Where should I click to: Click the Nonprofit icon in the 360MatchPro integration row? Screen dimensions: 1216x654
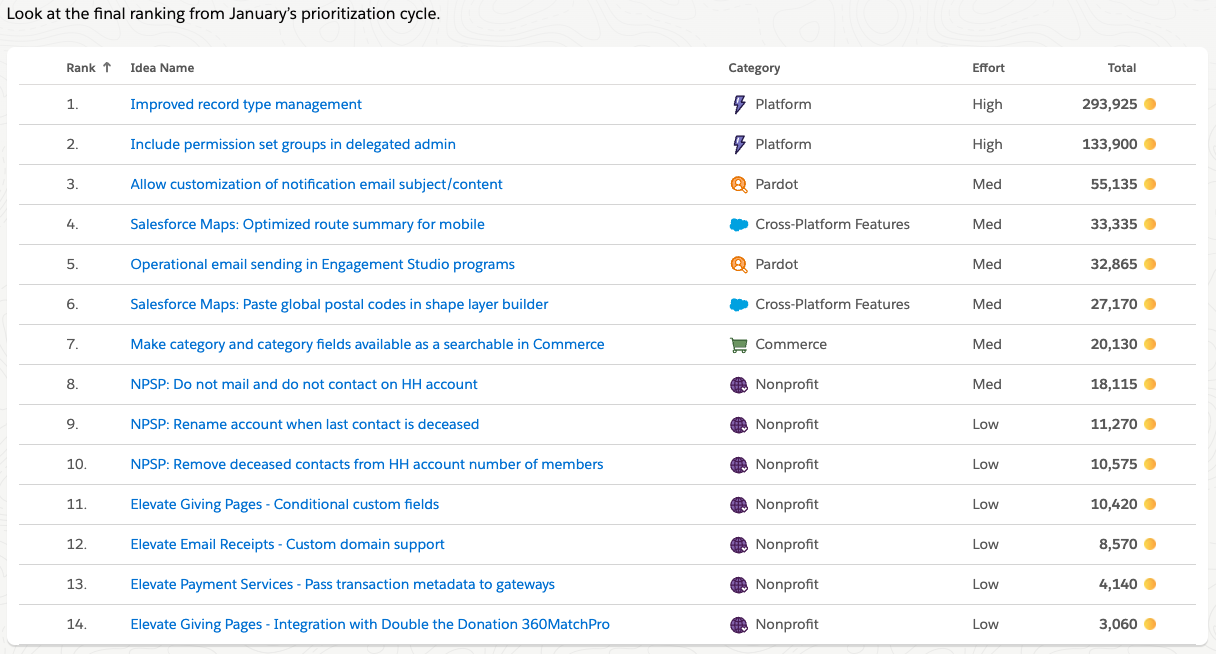point(739,625)
